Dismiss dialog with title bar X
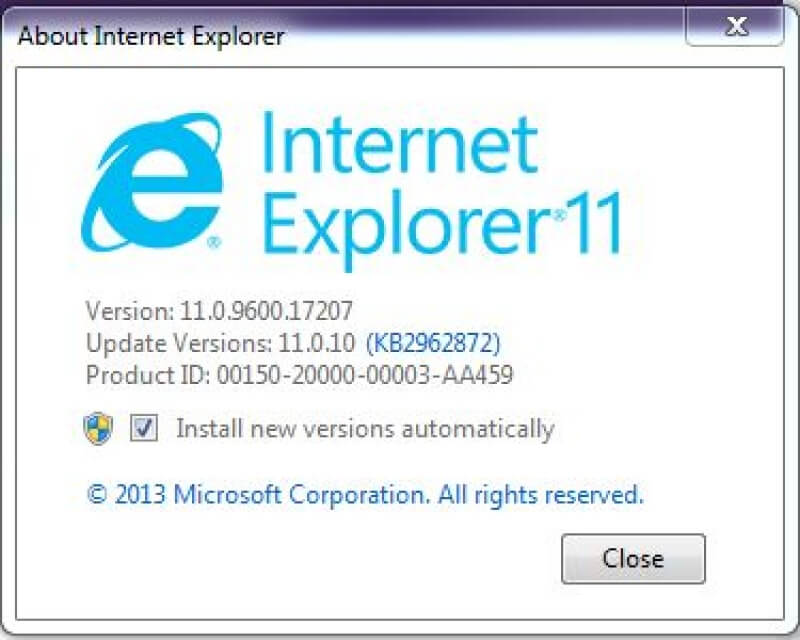800x640 pixels. tap(735, 27)
